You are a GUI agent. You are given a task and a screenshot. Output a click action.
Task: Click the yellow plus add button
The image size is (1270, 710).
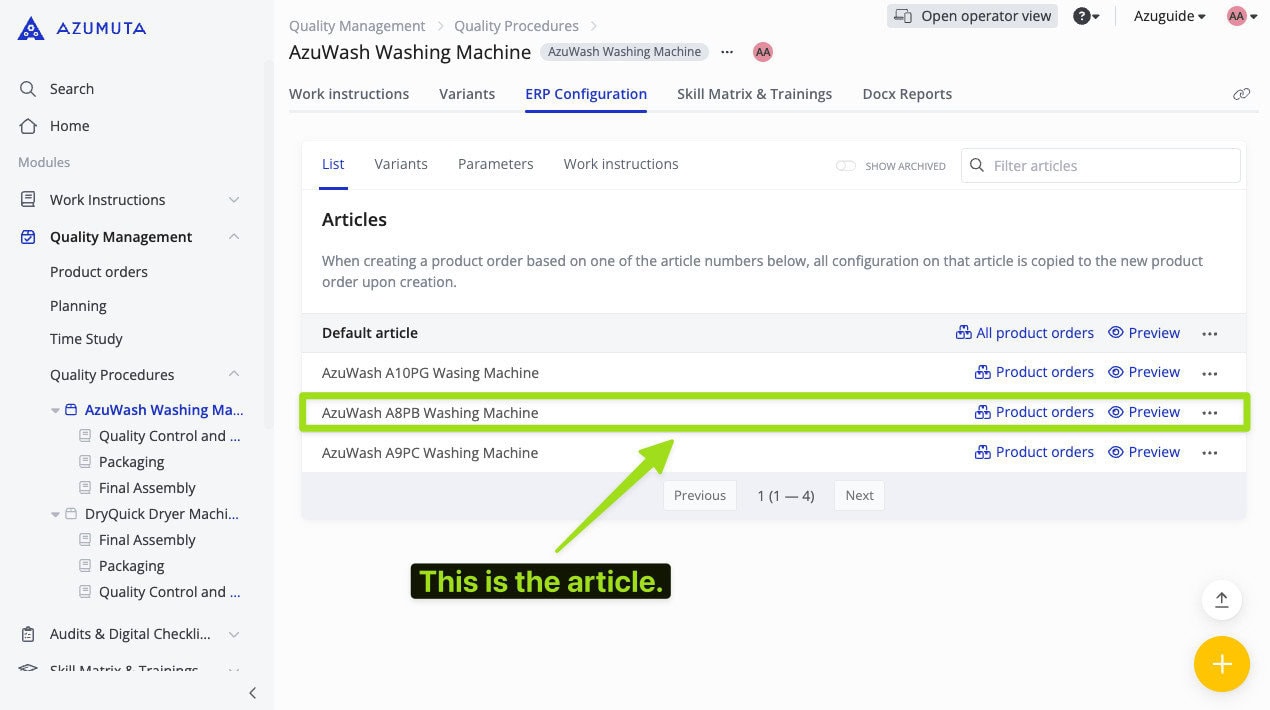[1221, 664]
